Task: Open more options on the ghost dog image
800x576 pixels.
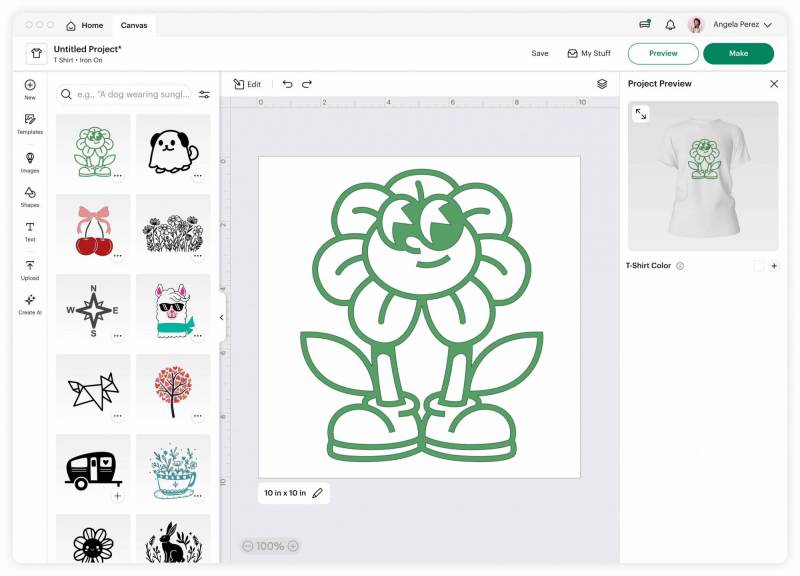Action: tap(198, 176)
